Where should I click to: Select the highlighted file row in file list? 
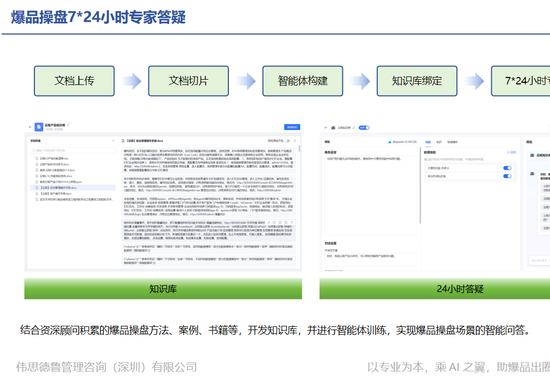pyautogui.click(x=73, y=188)
